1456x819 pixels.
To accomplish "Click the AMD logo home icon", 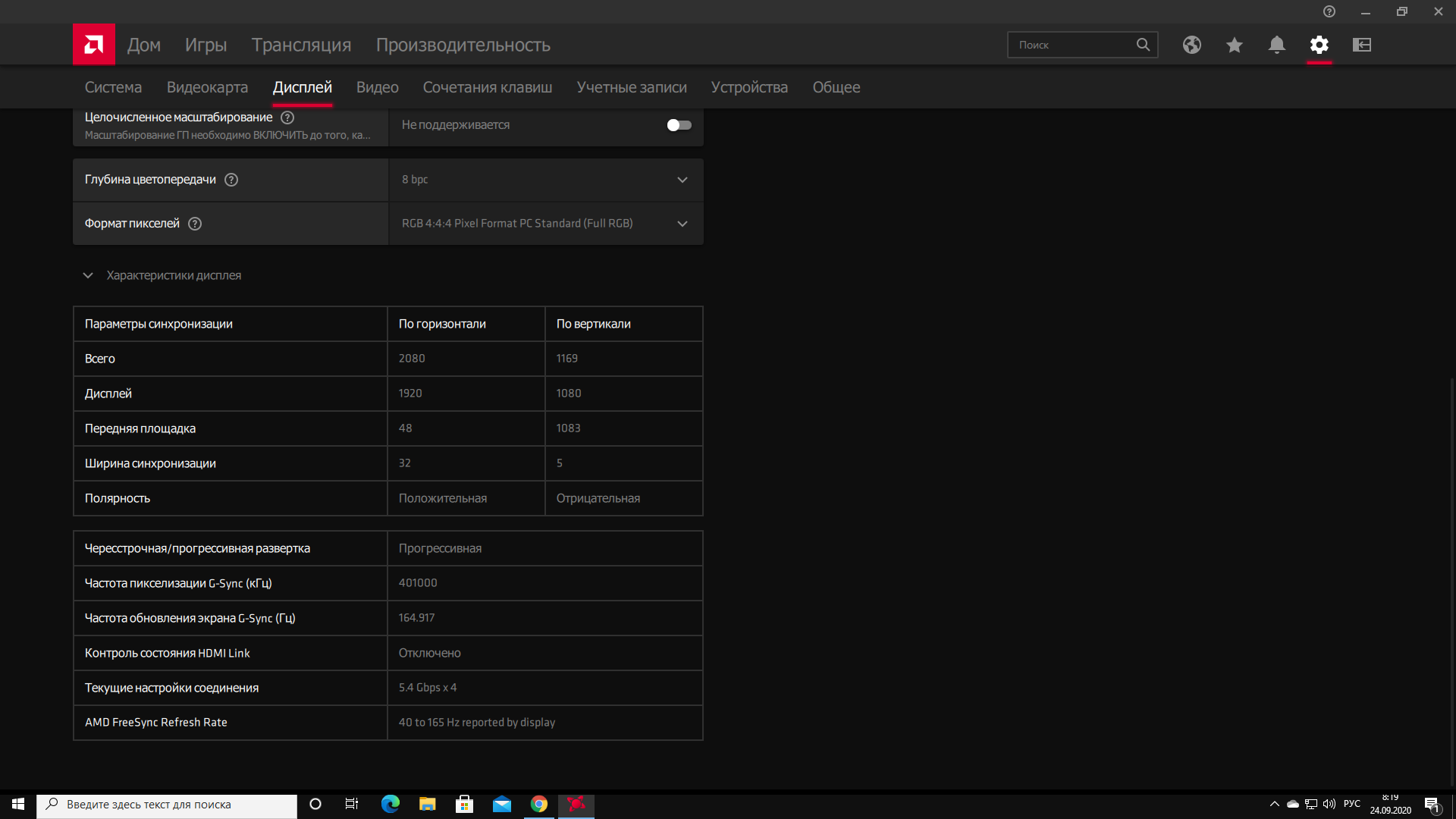I will pos(94,45).
